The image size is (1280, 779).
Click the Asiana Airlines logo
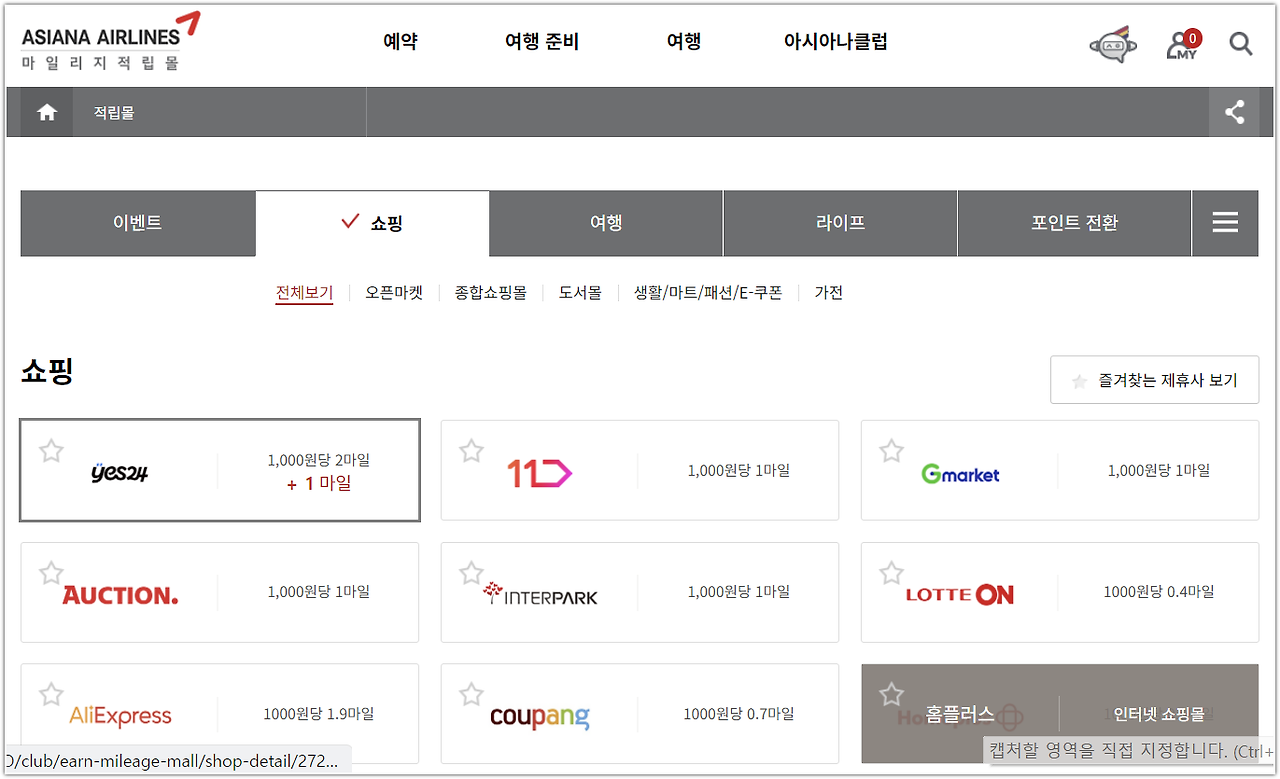(x=110, y=42)
